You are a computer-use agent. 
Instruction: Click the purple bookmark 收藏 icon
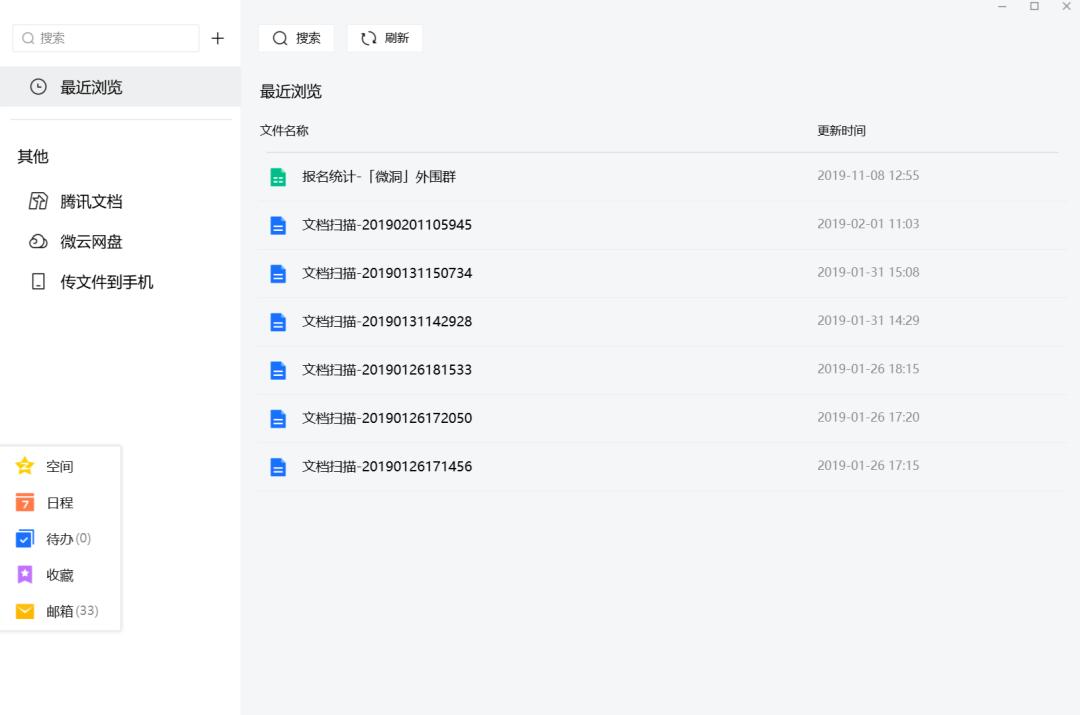[x=25, y=574]
